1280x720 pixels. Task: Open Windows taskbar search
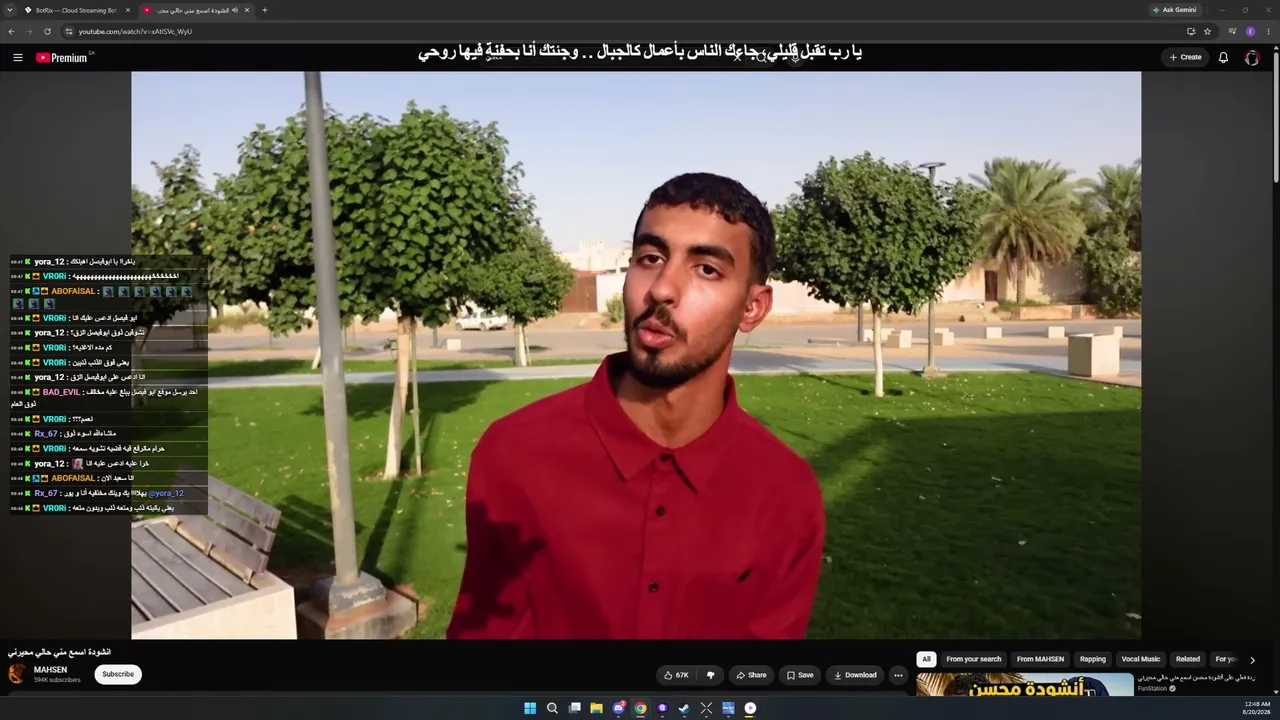click(x=552, y=708)
